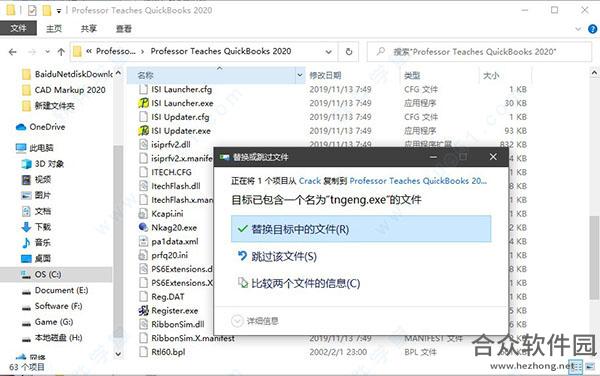Open the ISI Launcher.exe application icon

click(143, 103)
